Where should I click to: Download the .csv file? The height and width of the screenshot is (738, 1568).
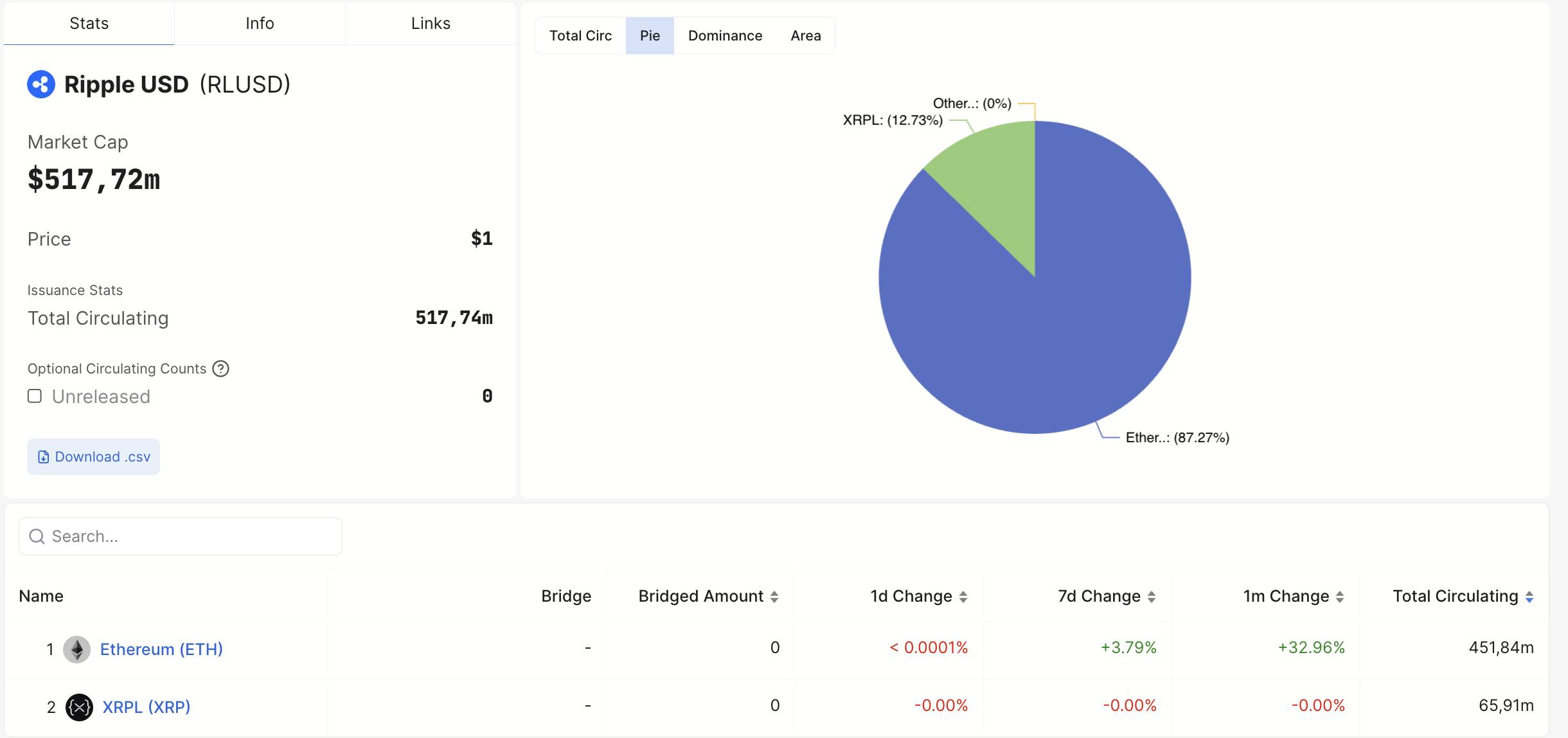[93, 456]
